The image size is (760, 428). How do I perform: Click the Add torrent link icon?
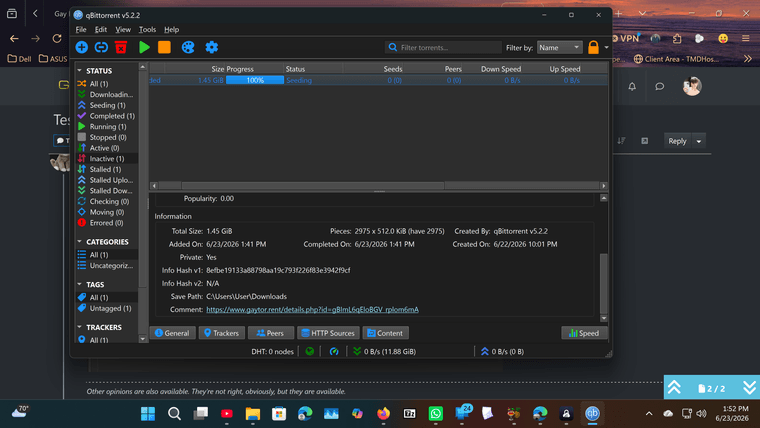(101, 48)
